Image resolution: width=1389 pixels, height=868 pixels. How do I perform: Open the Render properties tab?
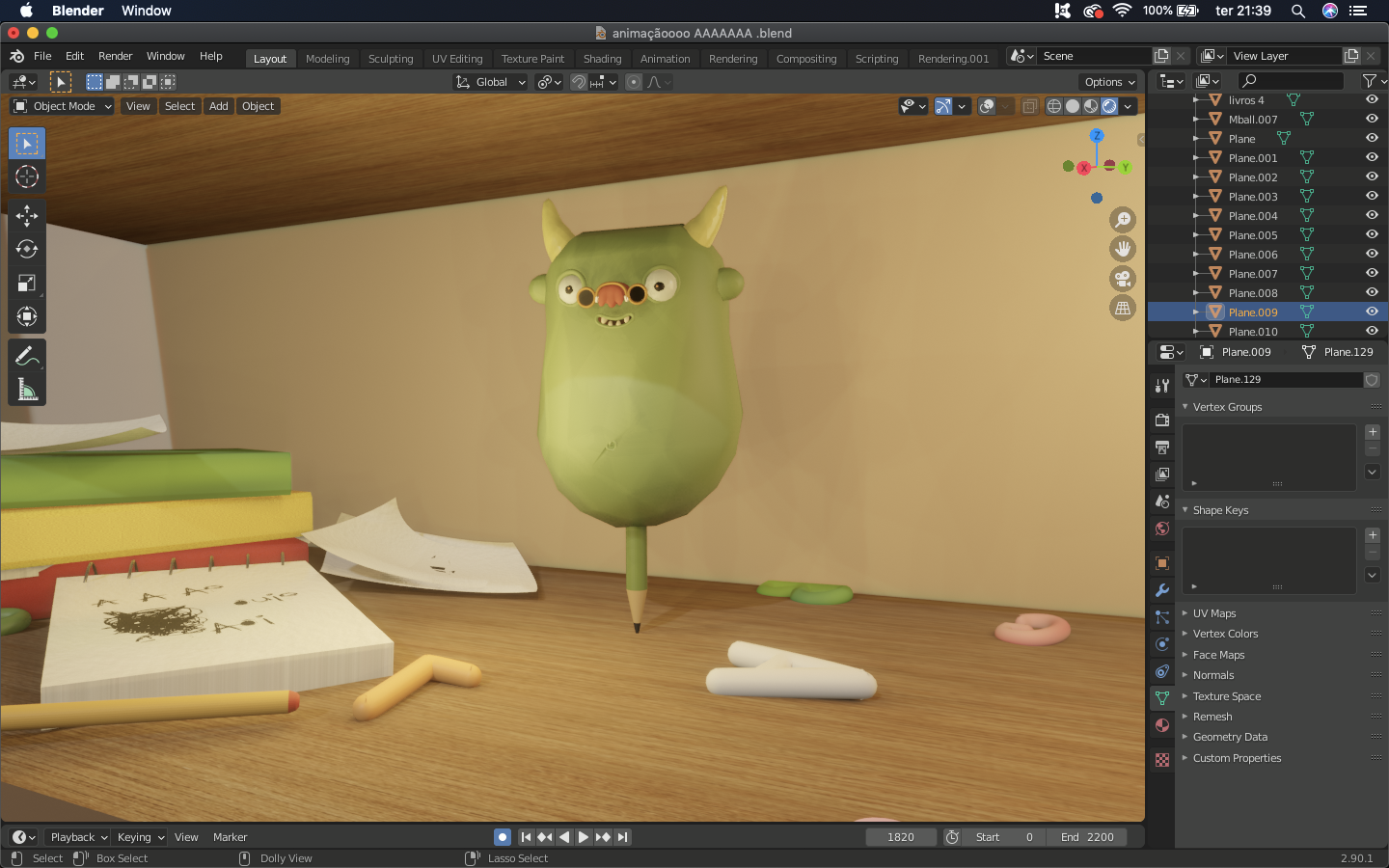point(1162,420)
